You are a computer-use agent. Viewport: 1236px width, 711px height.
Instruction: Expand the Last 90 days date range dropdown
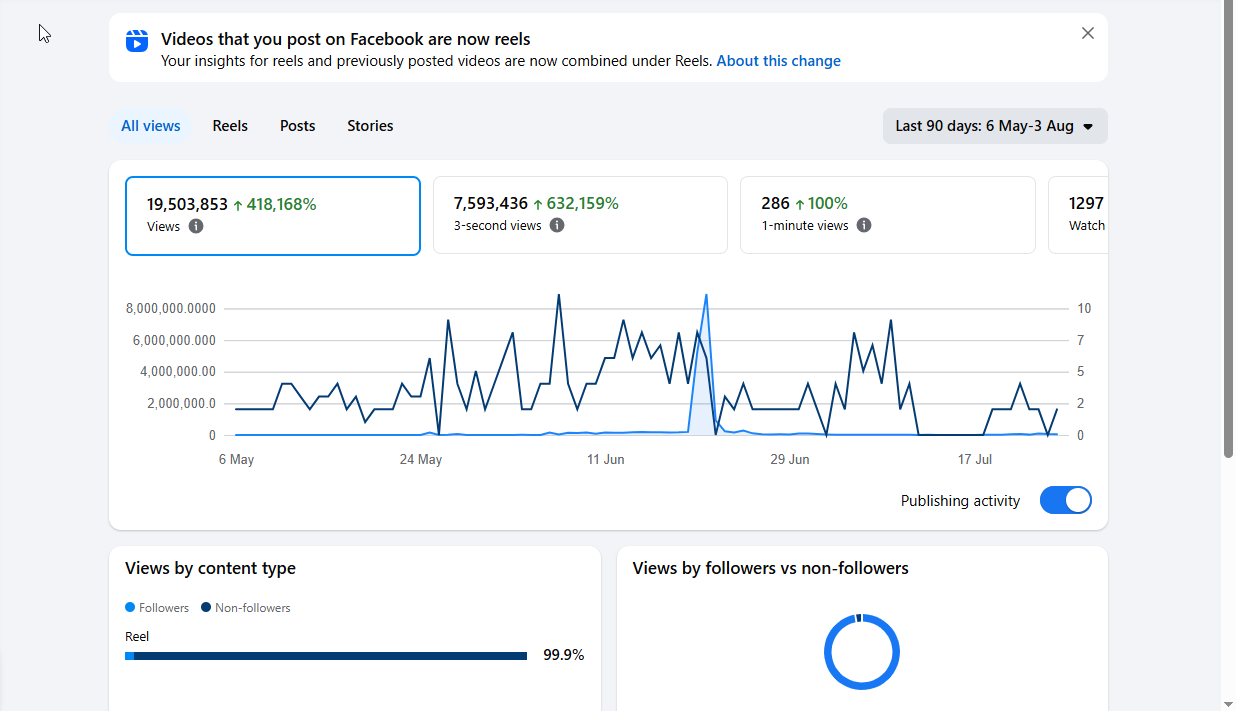995,126
